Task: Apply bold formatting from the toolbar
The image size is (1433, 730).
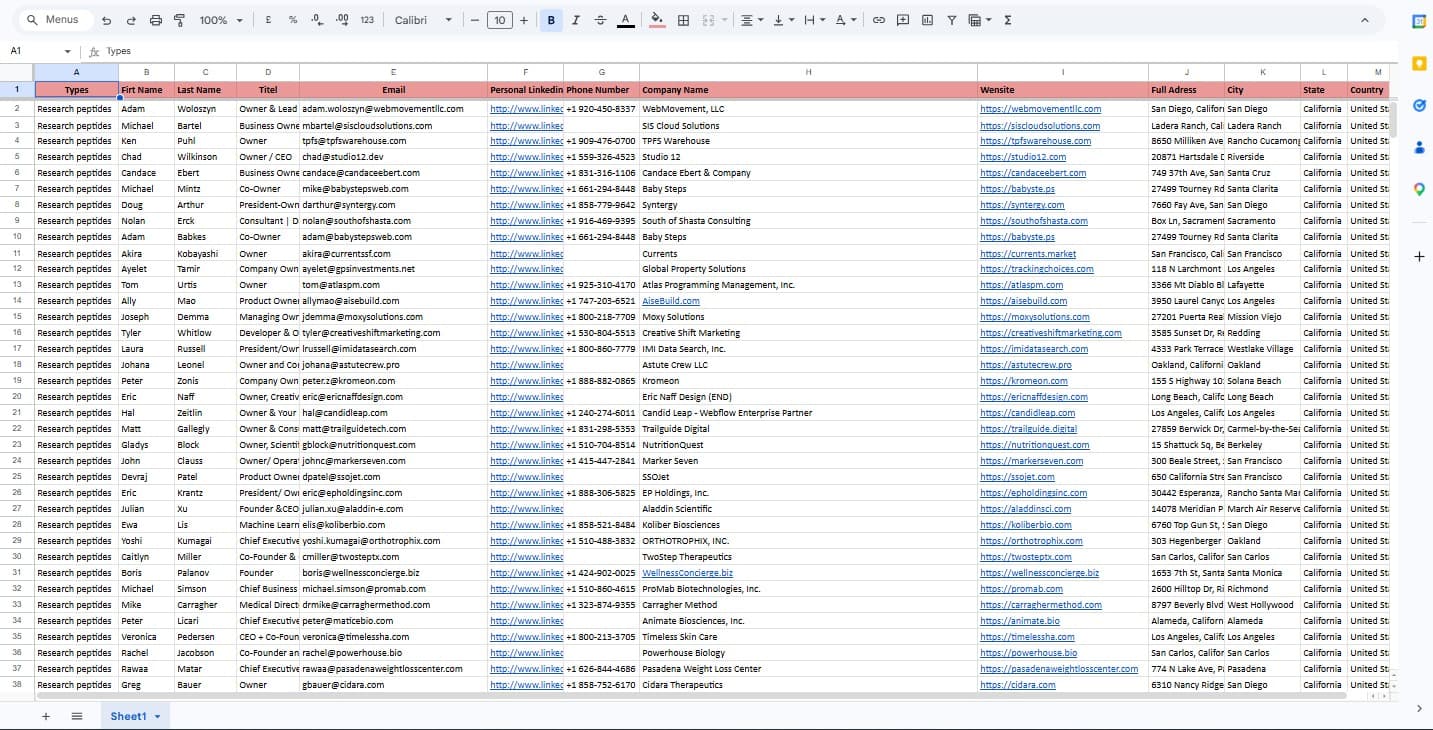Action: (x=551, y=19)
